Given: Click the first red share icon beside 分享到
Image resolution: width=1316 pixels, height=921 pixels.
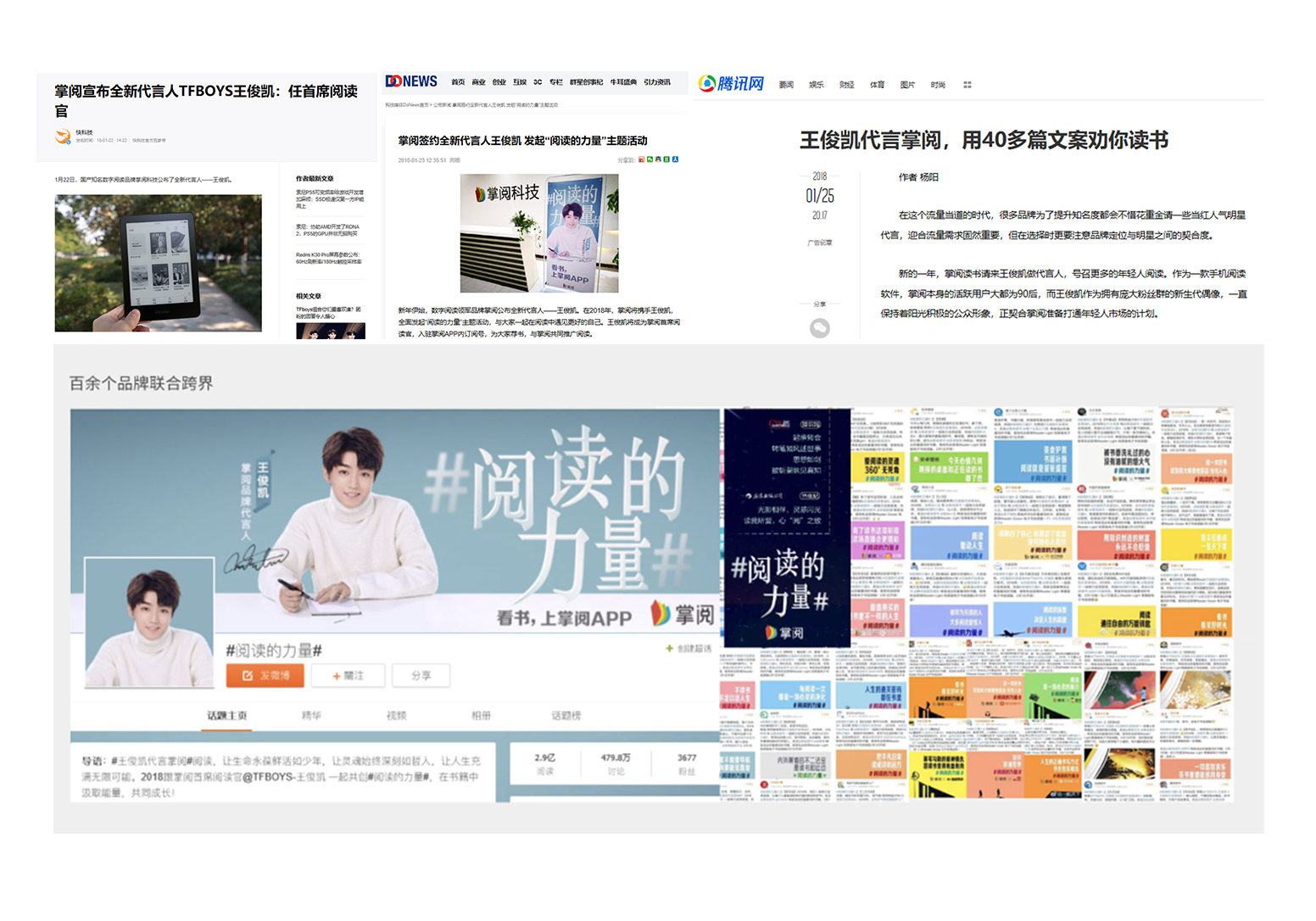Looking at the screenshot, I should tap(641, 159).
